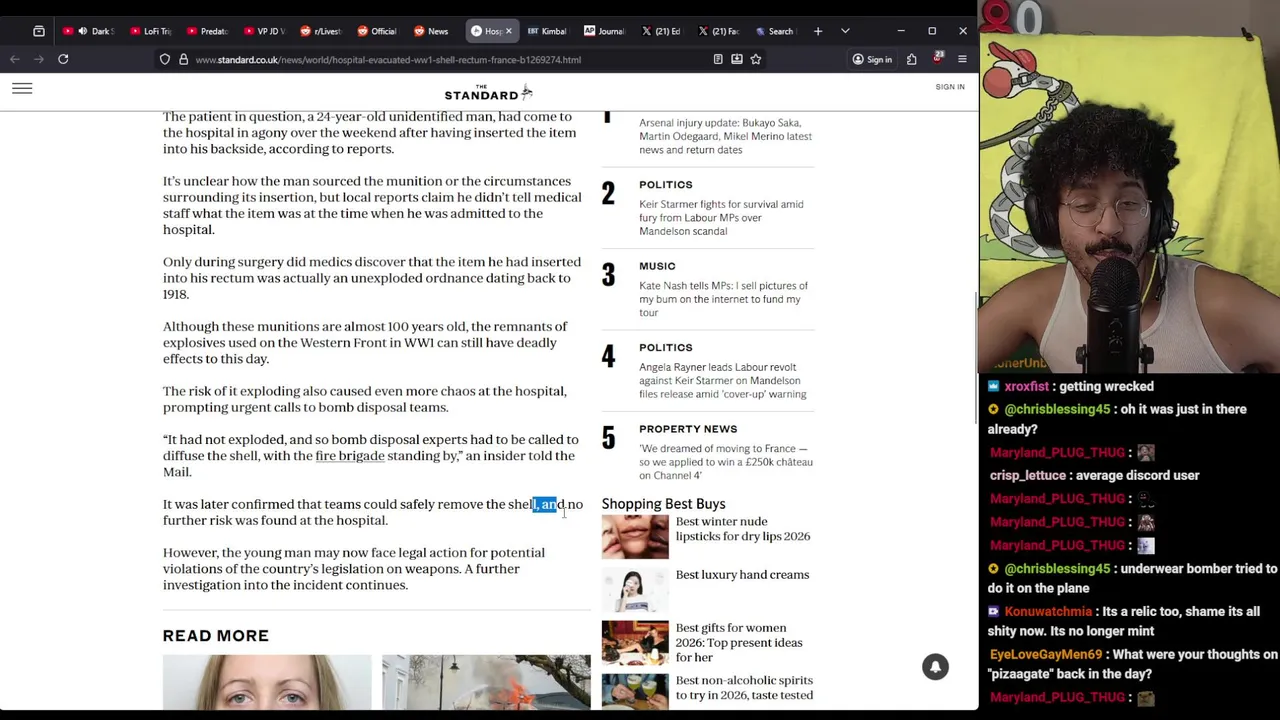Screen dimensions: 1280x720
Task: Click the READ MORE heading
Action: click(x=216, y=636)
